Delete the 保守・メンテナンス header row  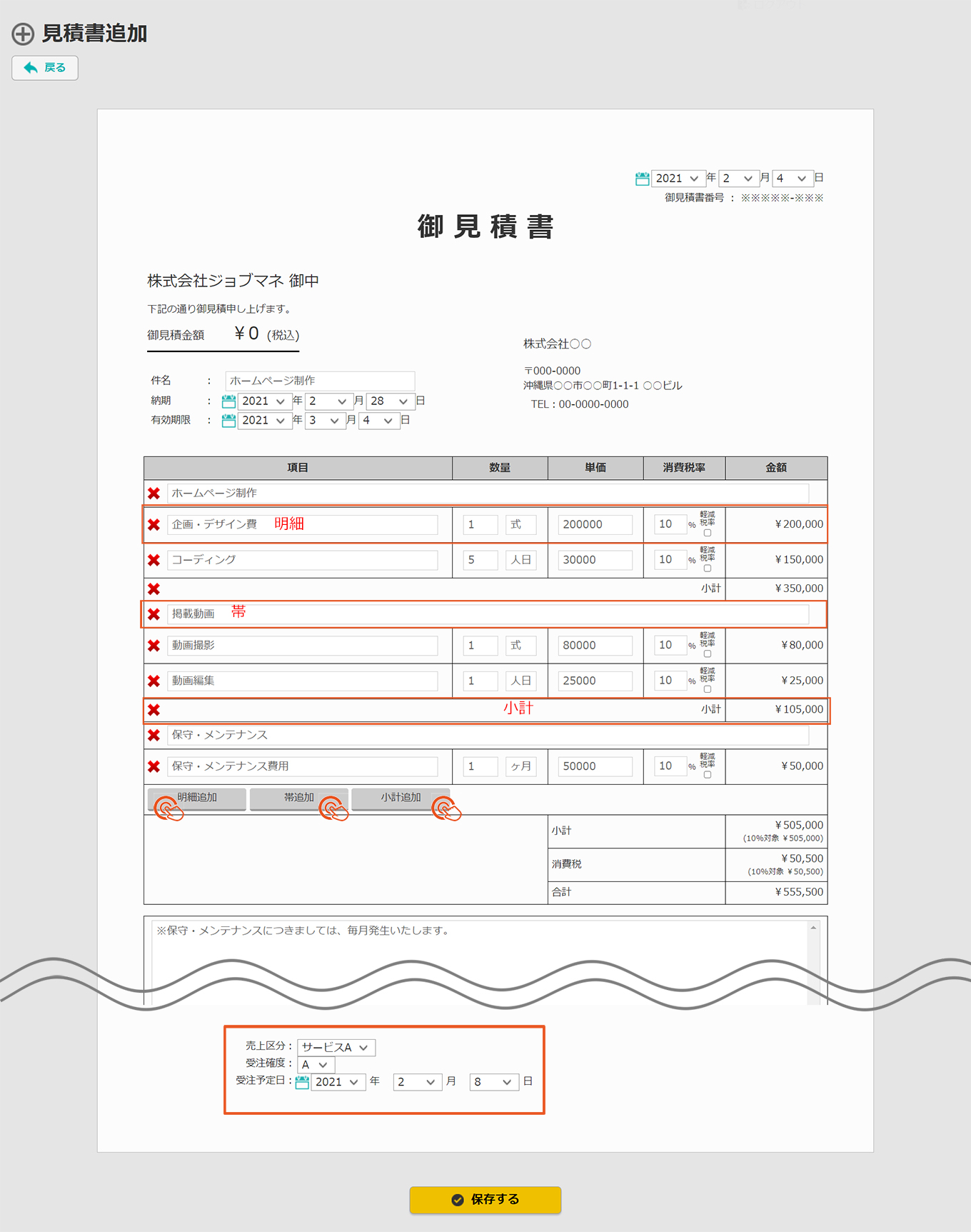click(x=154, y=735)
